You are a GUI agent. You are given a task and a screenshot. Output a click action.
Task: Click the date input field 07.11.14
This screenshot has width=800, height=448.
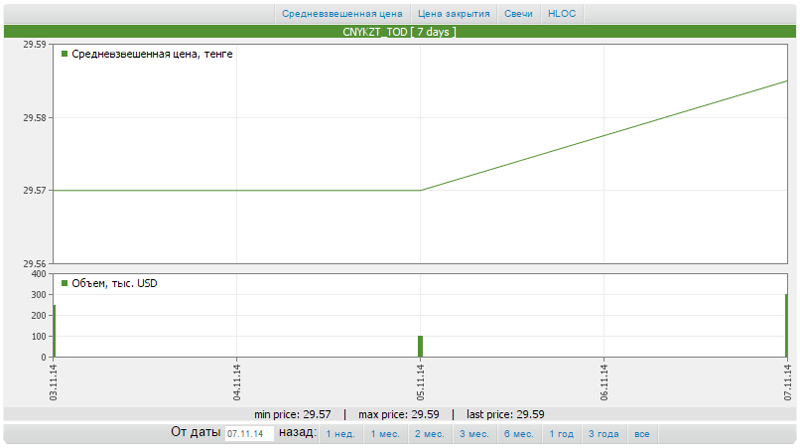[249, 434]
